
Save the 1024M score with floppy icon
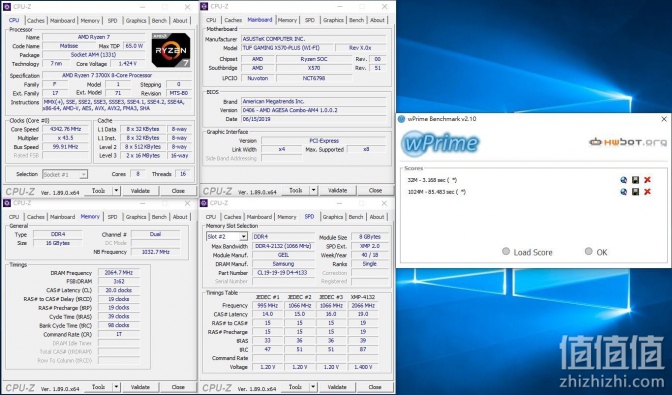636,192
